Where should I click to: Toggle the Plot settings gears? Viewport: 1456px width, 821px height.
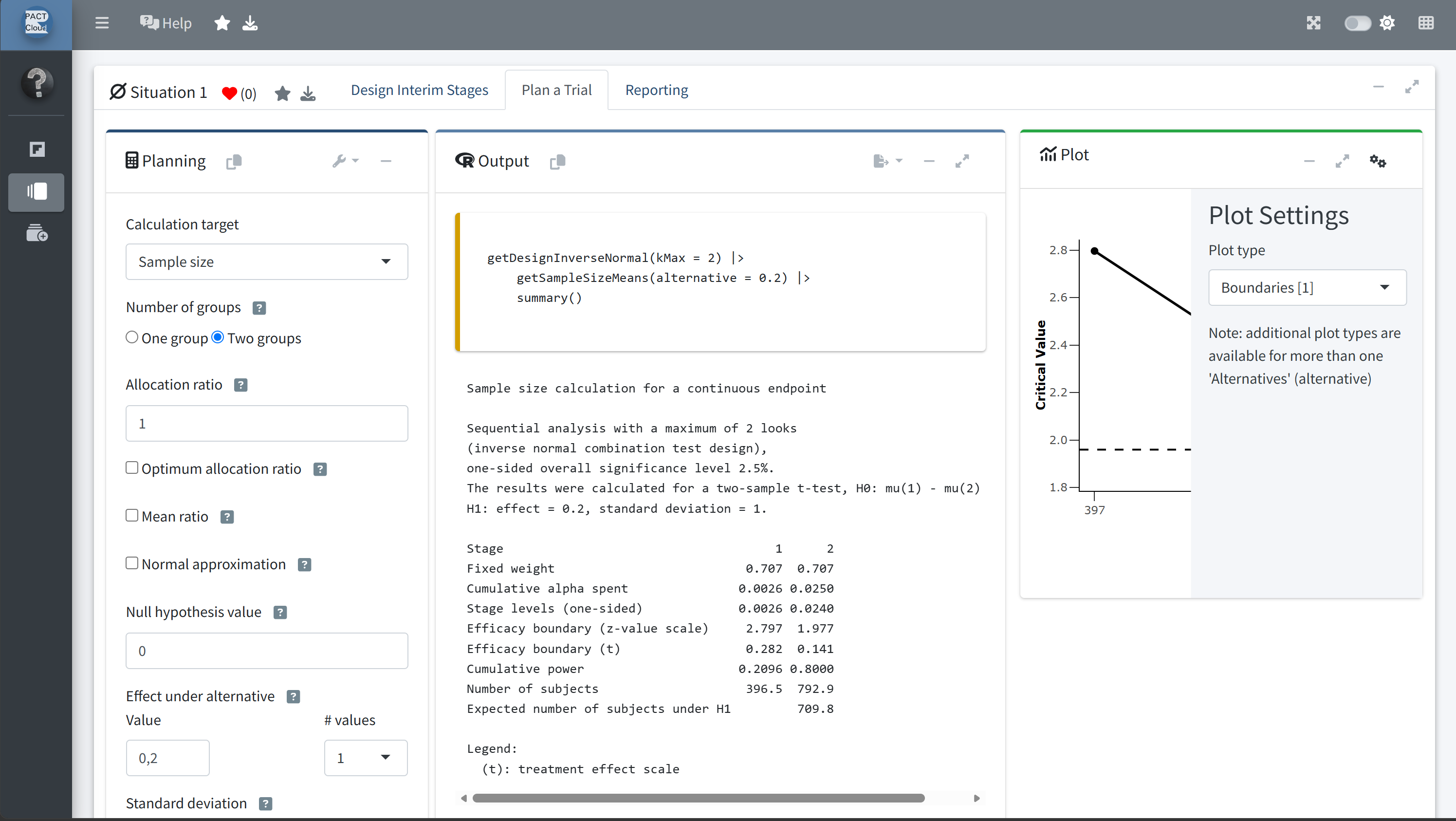click(x=1378, y=161)
